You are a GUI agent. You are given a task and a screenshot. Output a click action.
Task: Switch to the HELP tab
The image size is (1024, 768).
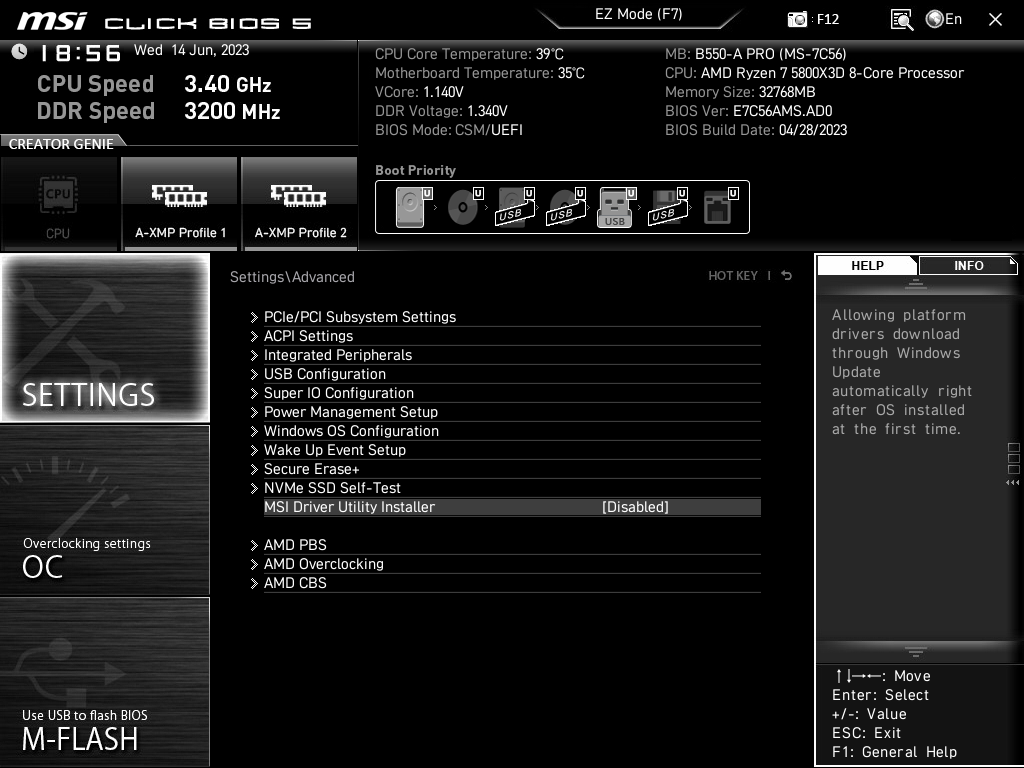pos(867,265)
